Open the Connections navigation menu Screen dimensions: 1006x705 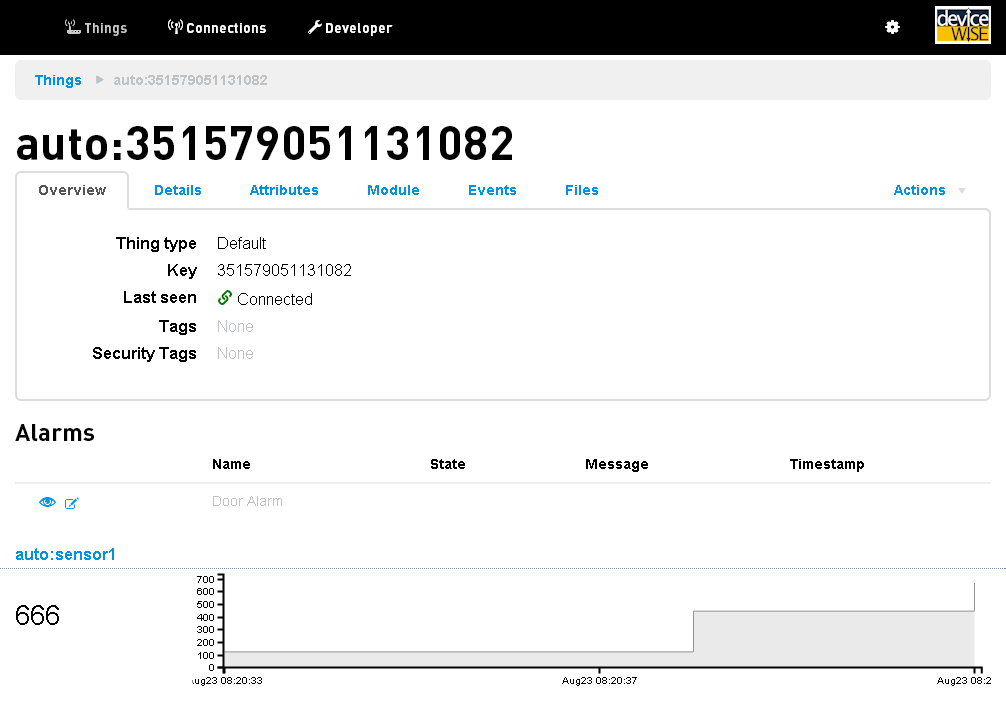click(217, 28)
